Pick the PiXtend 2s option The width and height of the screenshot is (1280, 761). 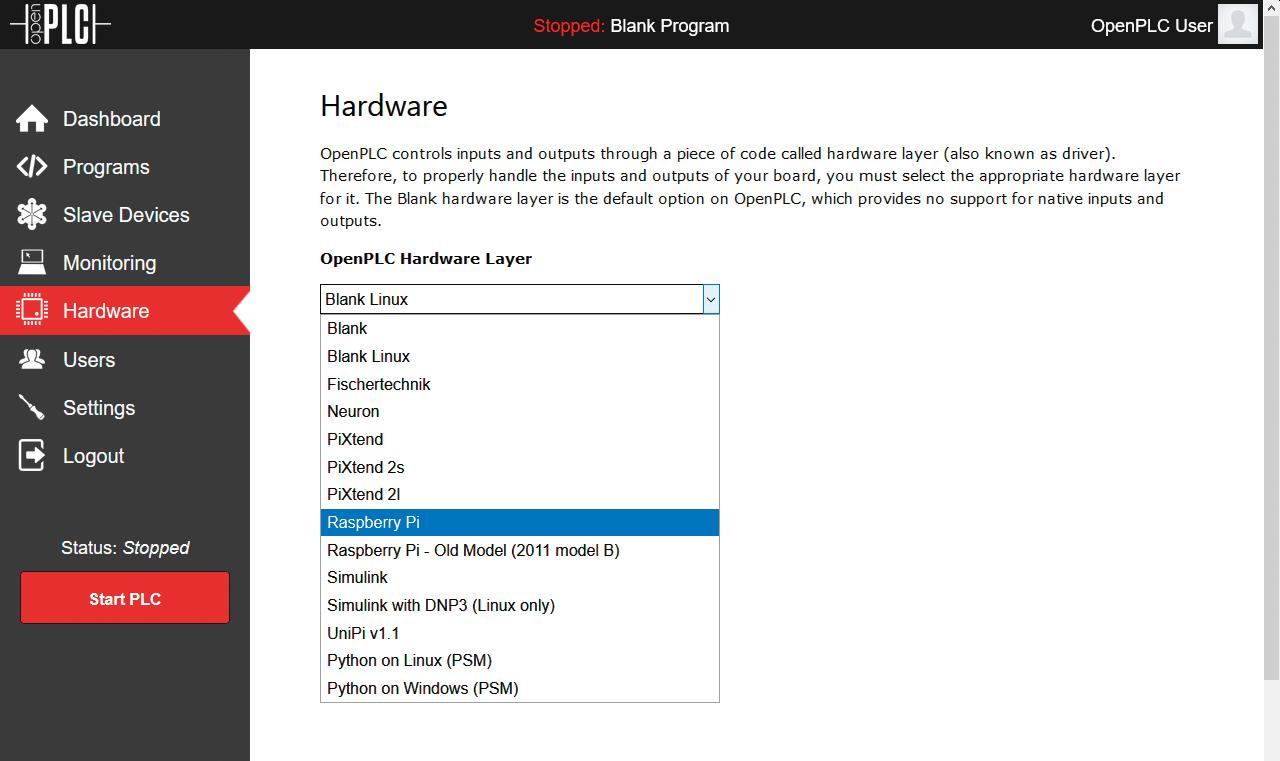[x=519, y=467]
